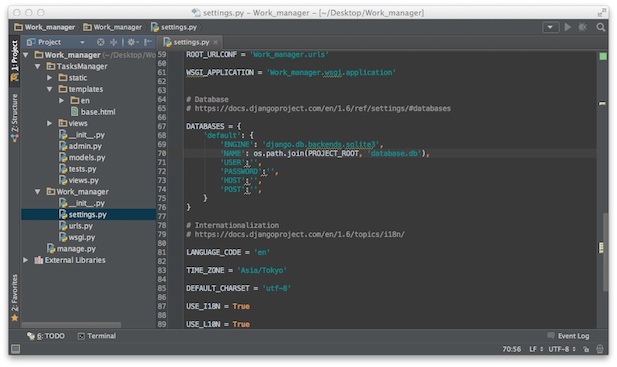This screenshot has width=617, height=367.
Task: Toggle the file read-only lock icon
Action: pyautogui.click(x=586, y=349)
